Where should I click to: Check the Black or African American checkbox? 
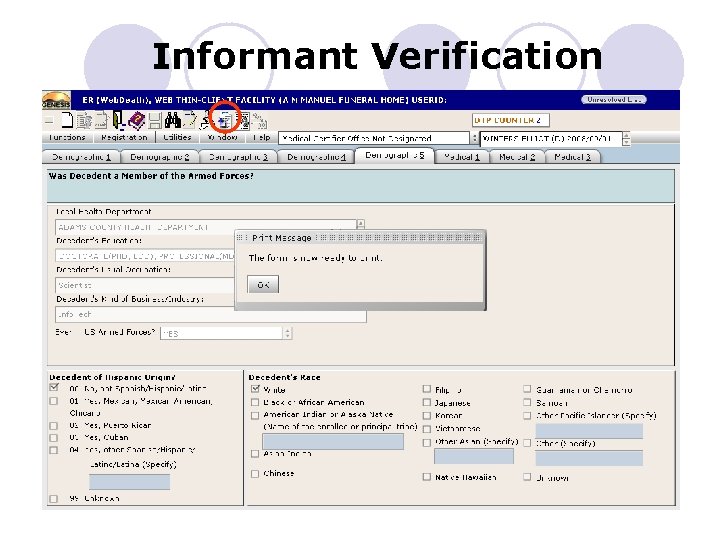(x=255, y=403)
